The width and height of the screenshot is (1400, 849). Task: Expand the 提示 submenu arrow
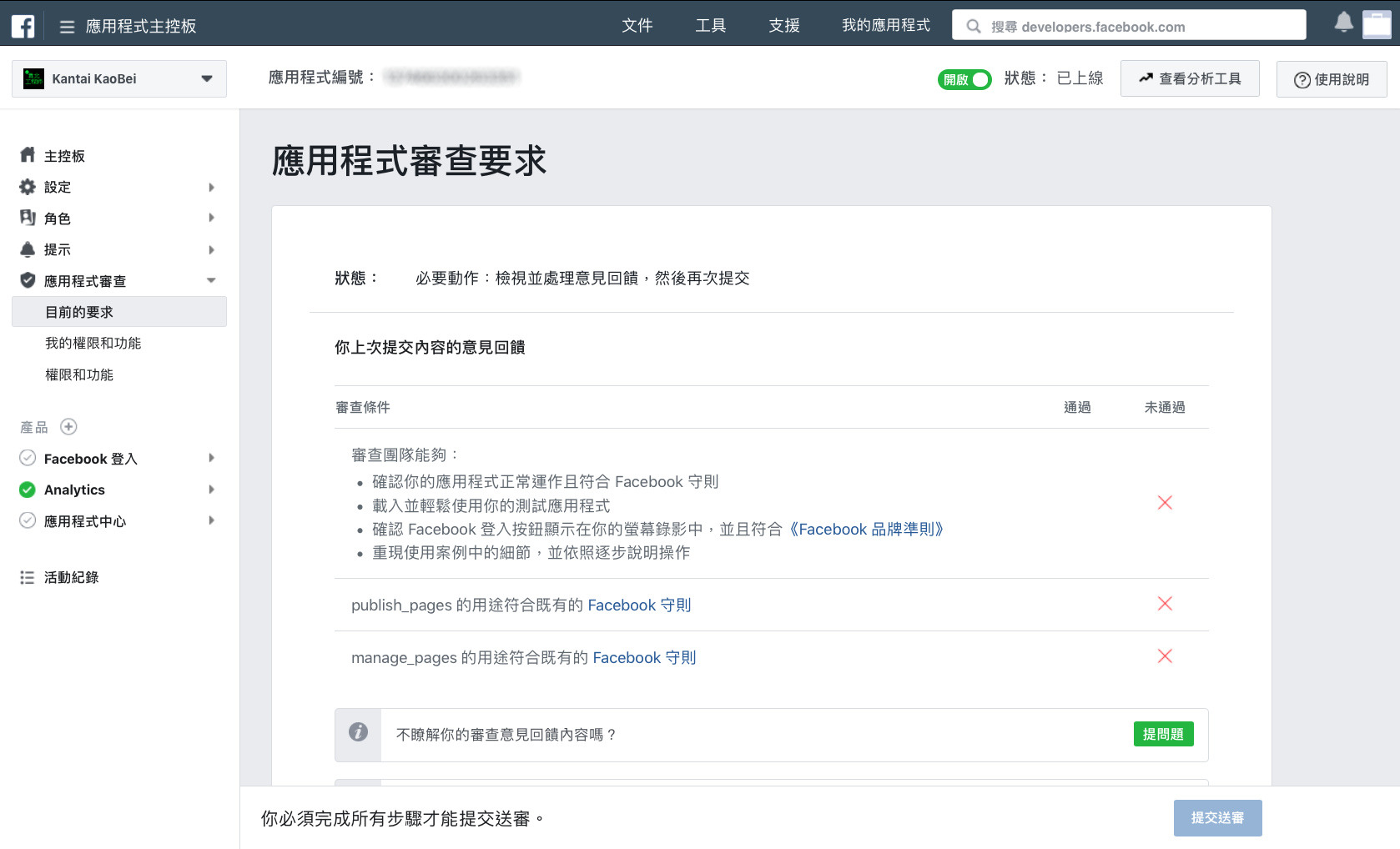(x=211, y=249)
